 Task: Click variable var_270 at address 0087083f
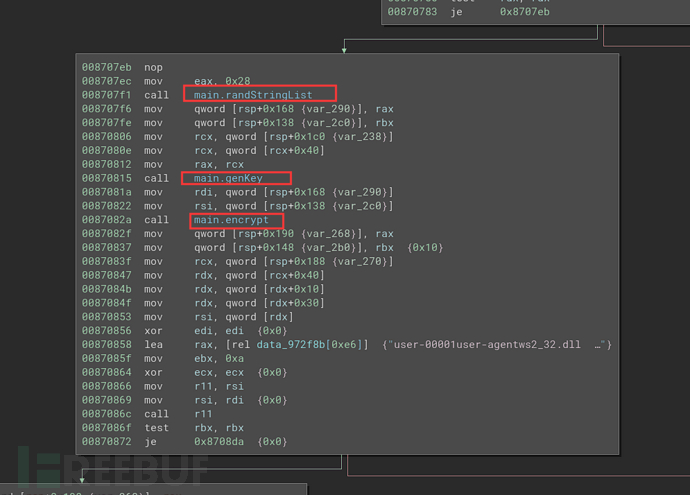tap(360, 261)
